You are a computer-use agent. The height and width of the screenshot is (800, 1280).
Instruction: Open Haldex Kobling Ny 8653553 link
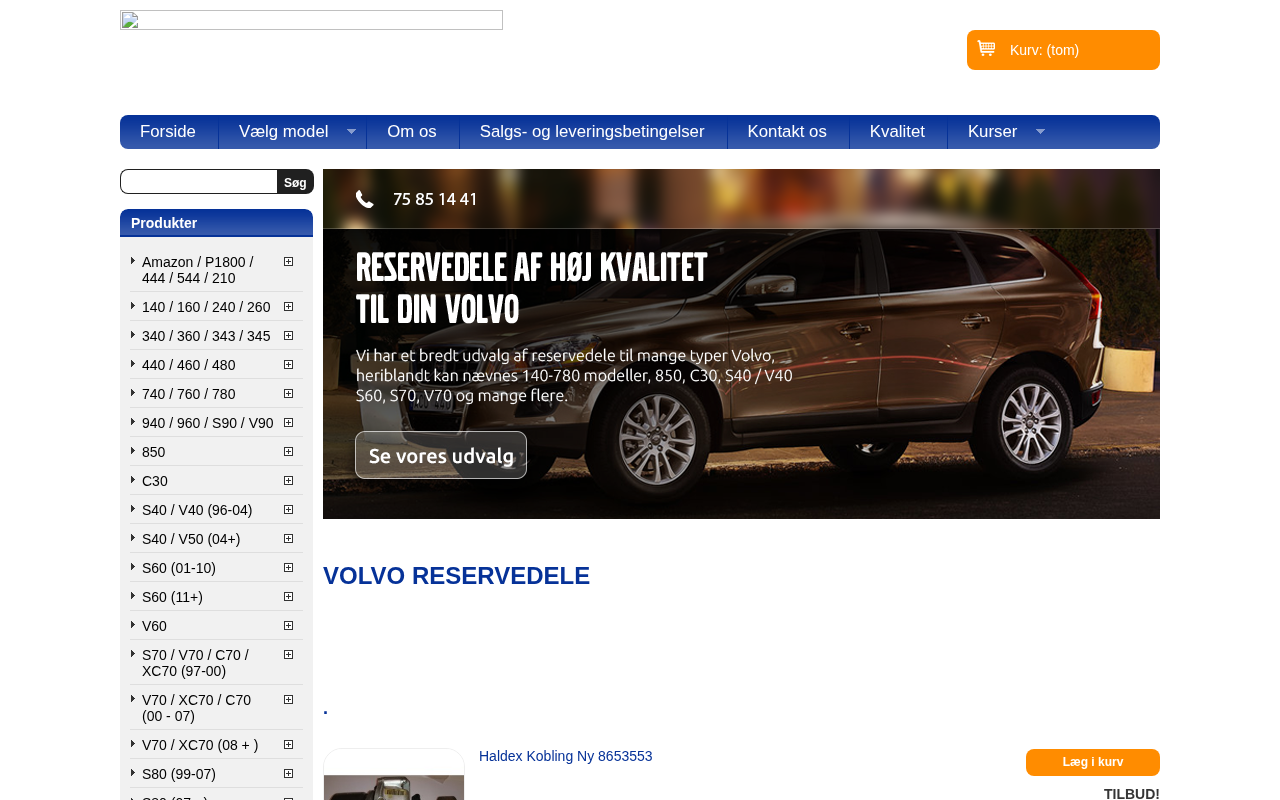click(566, 756)
